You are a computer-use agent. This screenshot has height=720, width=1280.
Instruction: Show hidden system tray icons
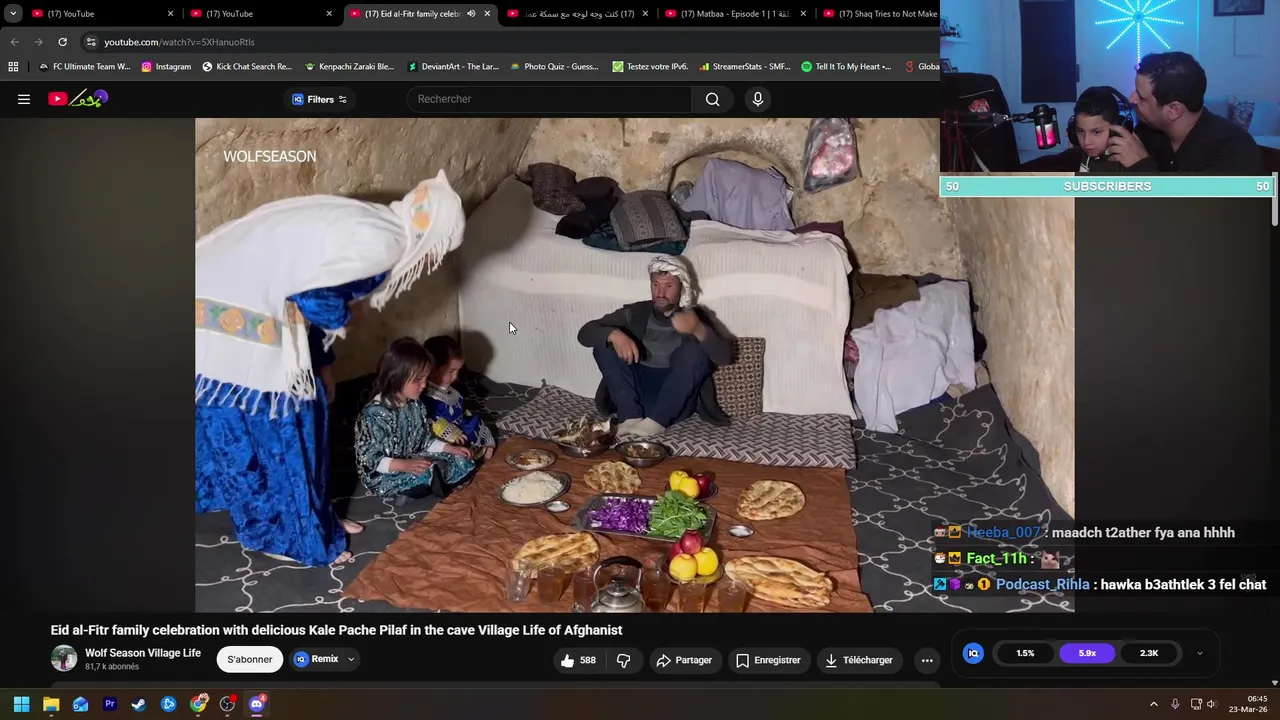click(x=1153, y=704)
